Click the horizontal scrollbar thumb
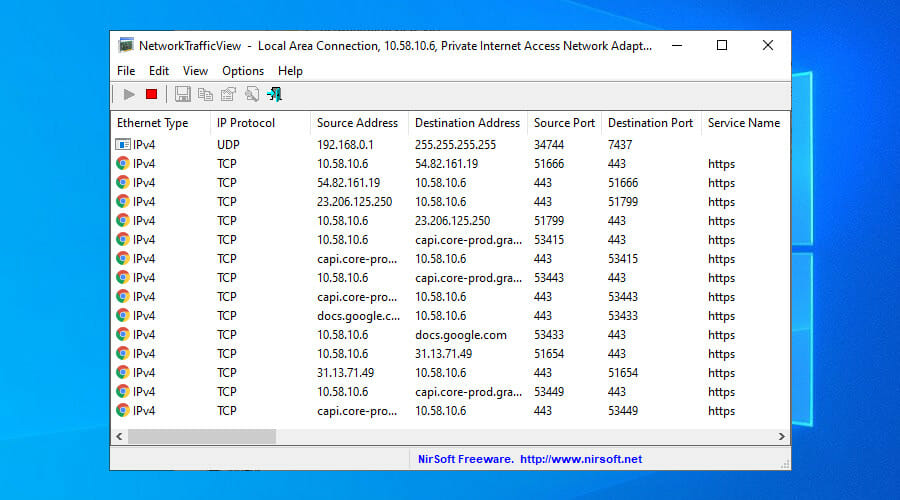 (x=201, y=436)
